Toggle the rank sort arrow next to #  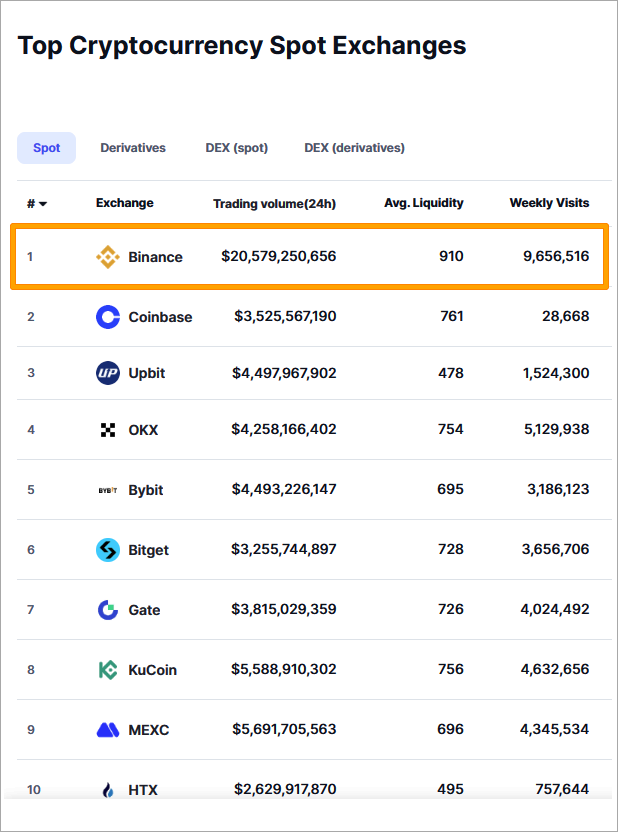(x=43, y=203)
